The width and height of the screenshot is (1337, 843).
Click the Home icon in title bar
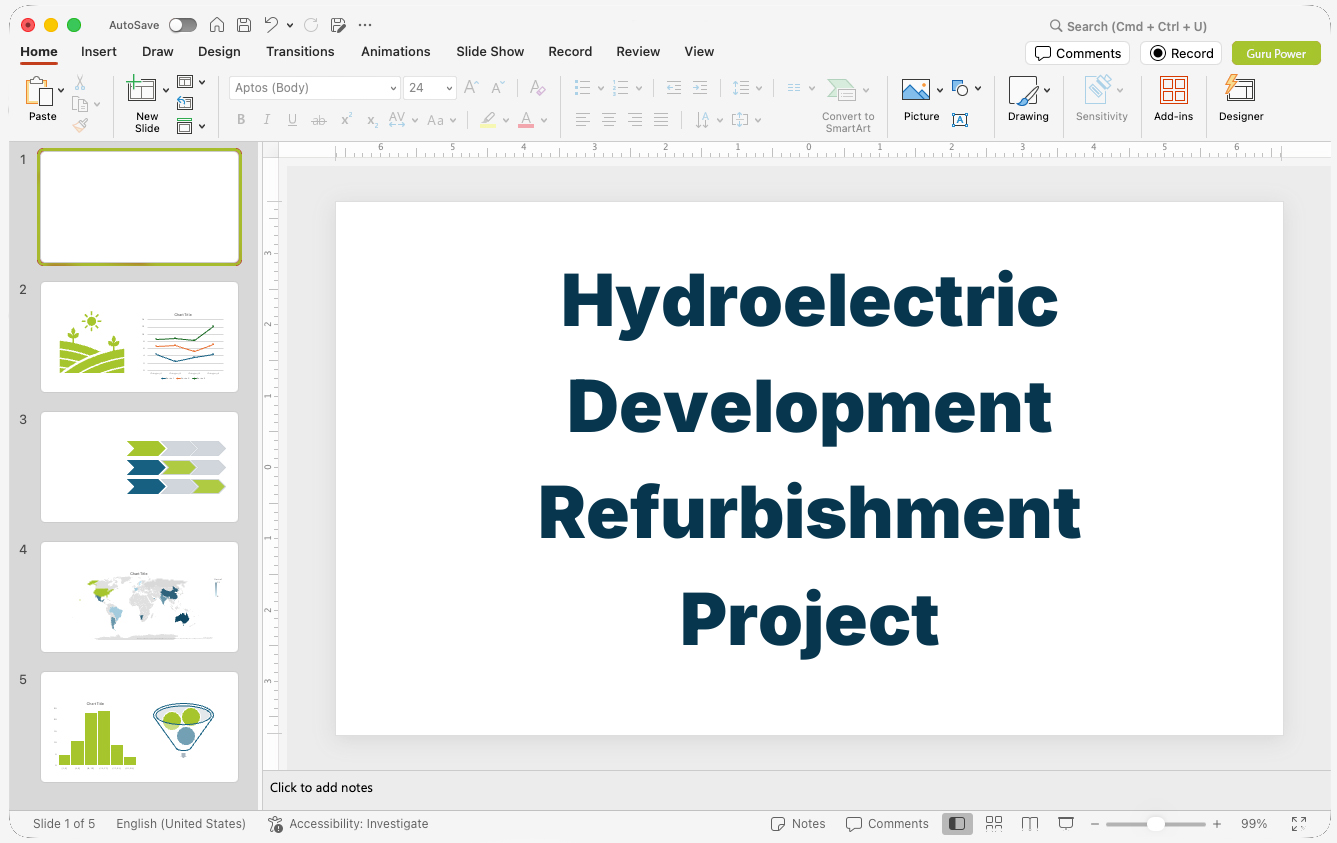pyautogui.click(x=216, y=25)
